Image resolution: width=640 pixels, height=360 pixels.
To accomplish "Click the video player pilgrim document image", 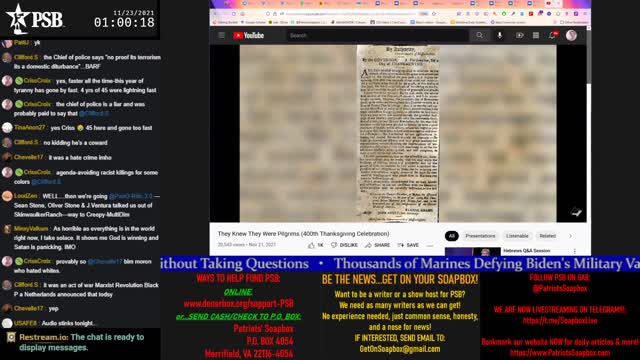I will 398,133.
